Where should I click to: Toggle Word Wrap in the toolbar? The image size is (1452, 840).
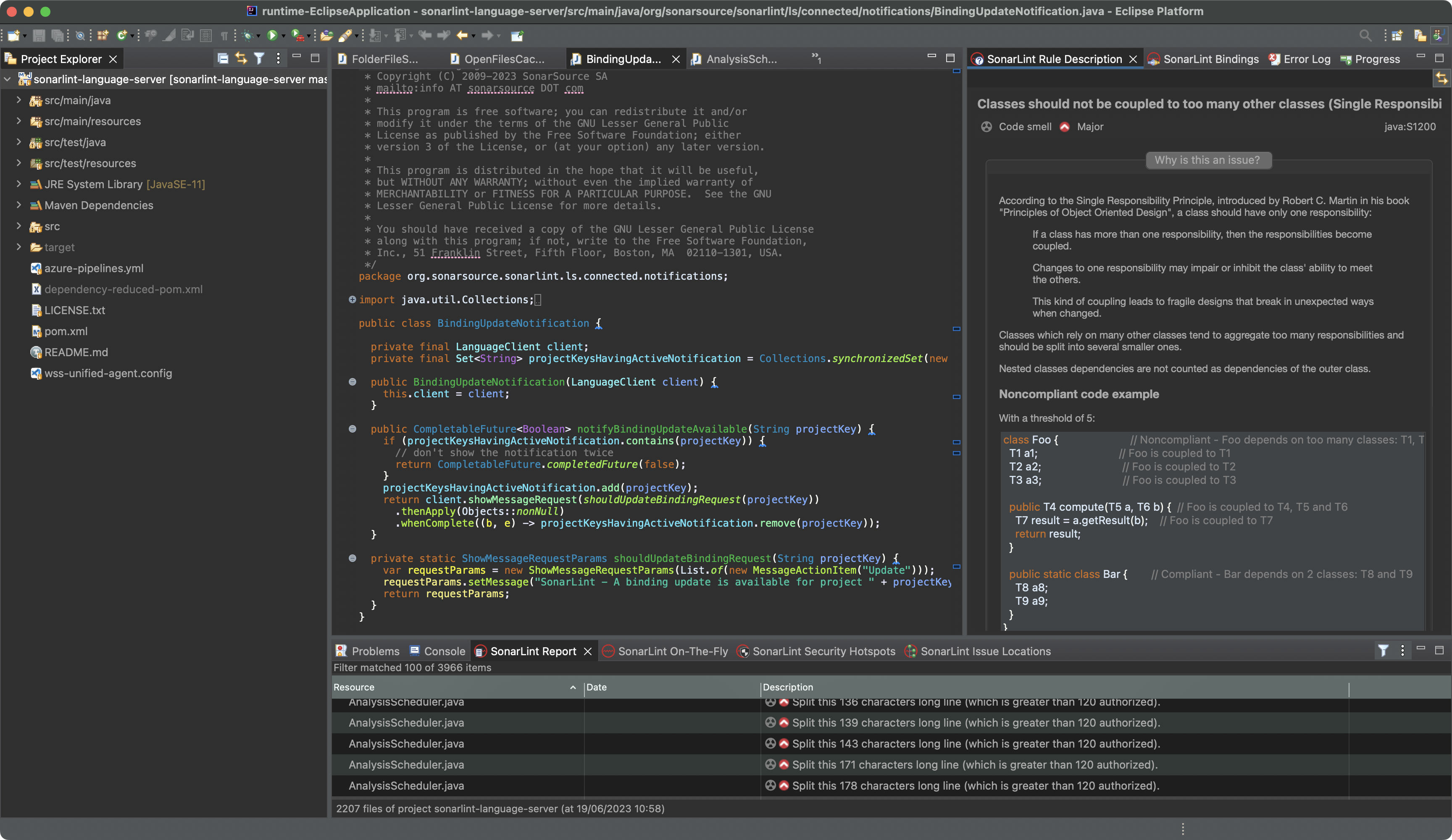pos(187,36)
